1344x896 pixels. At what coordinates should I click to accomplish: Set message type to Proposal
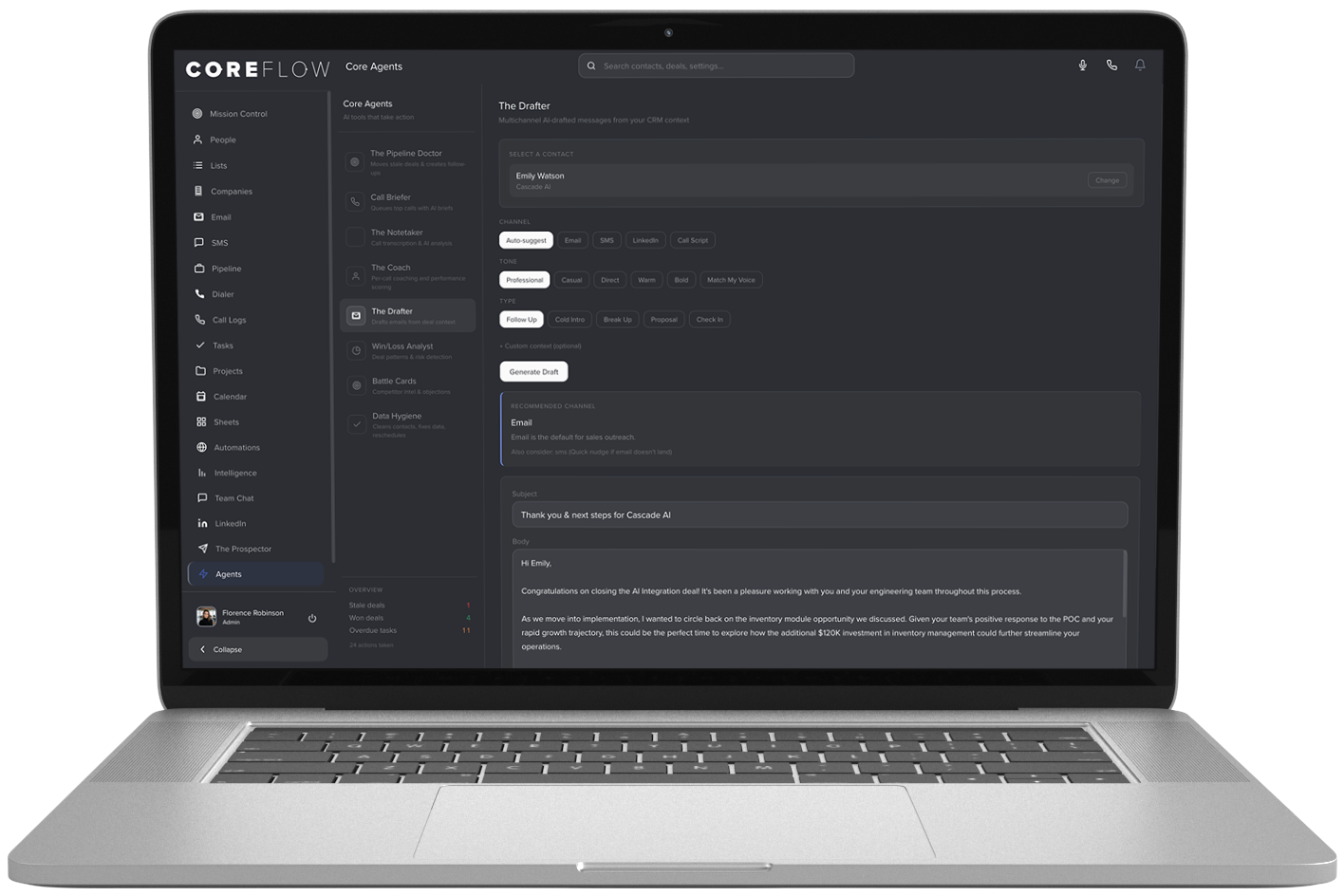[x=664, y=320]
